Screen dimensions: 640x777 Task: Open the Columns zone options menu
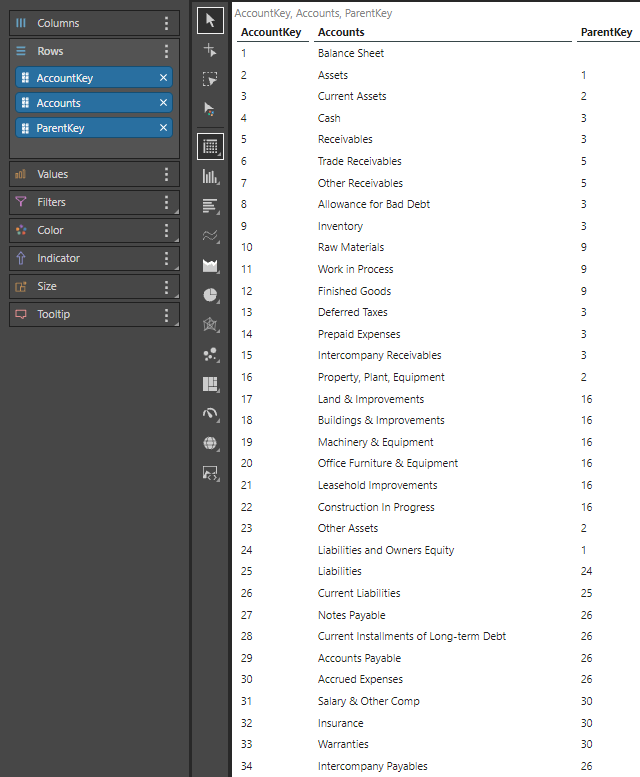coord(166,23)
